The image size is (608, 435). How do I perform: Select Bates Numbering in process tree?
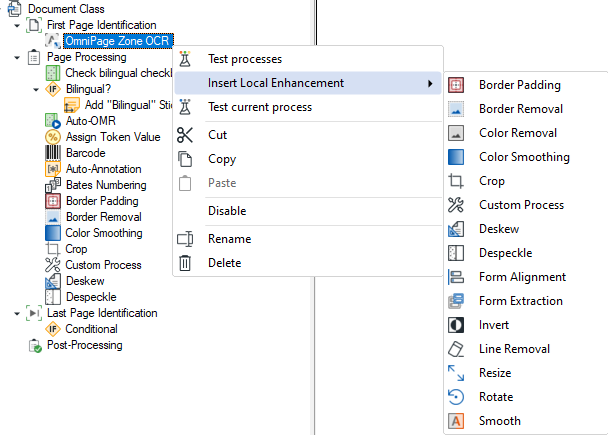[105, 185]
